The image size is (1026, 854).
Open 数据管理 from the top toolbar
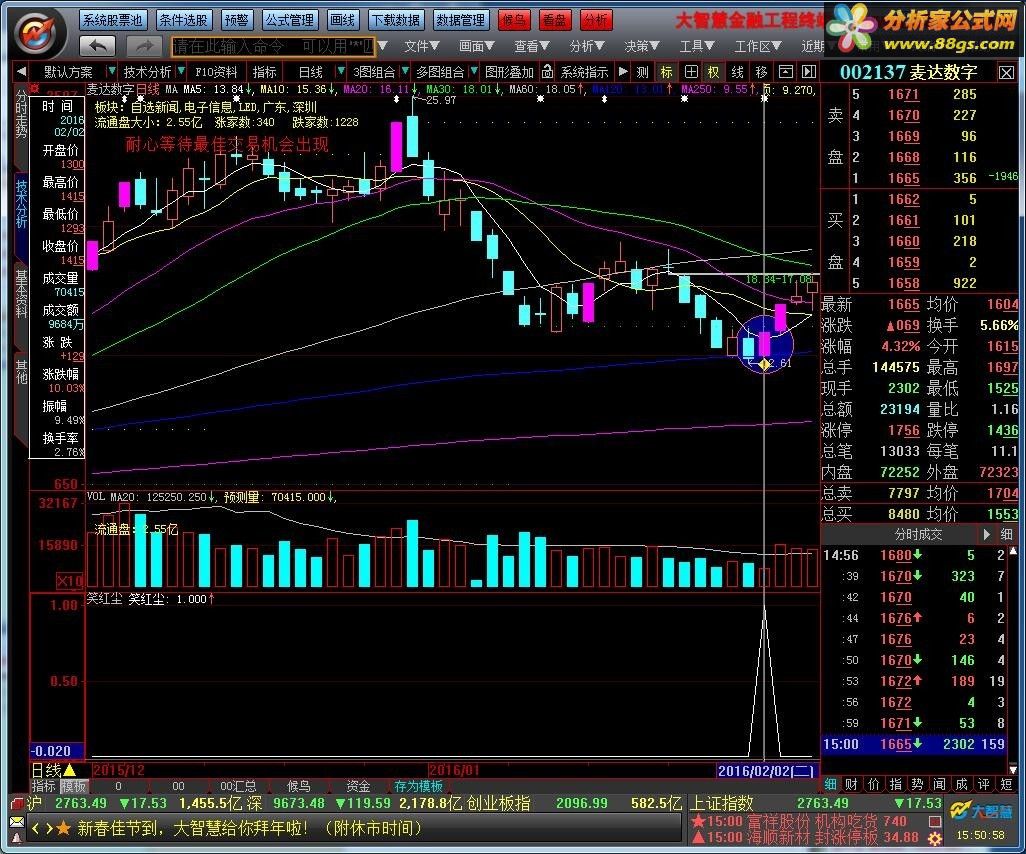461,20
